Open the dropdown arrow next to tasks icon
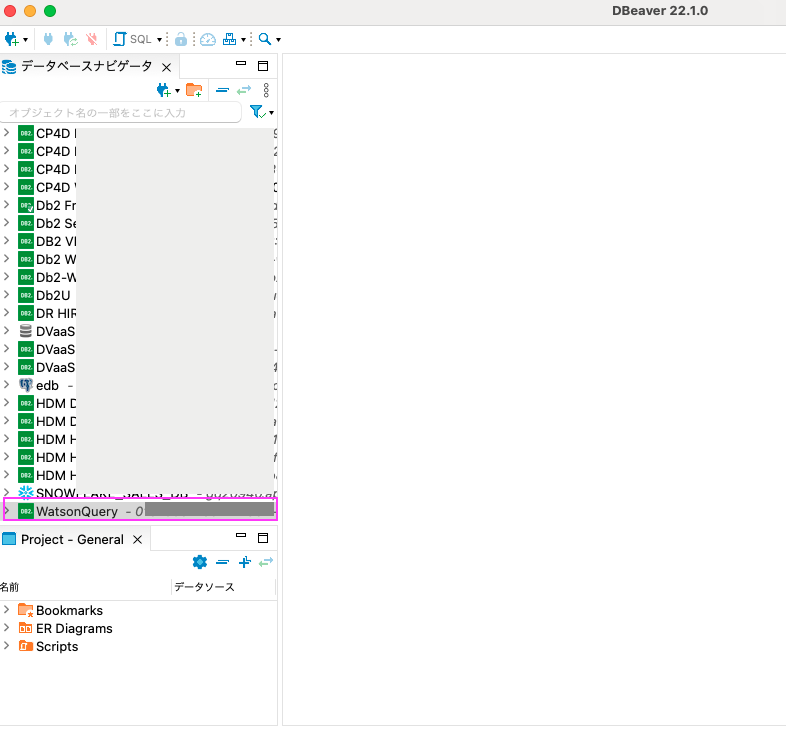The image size is (786, 746). [x=243, y=40]
